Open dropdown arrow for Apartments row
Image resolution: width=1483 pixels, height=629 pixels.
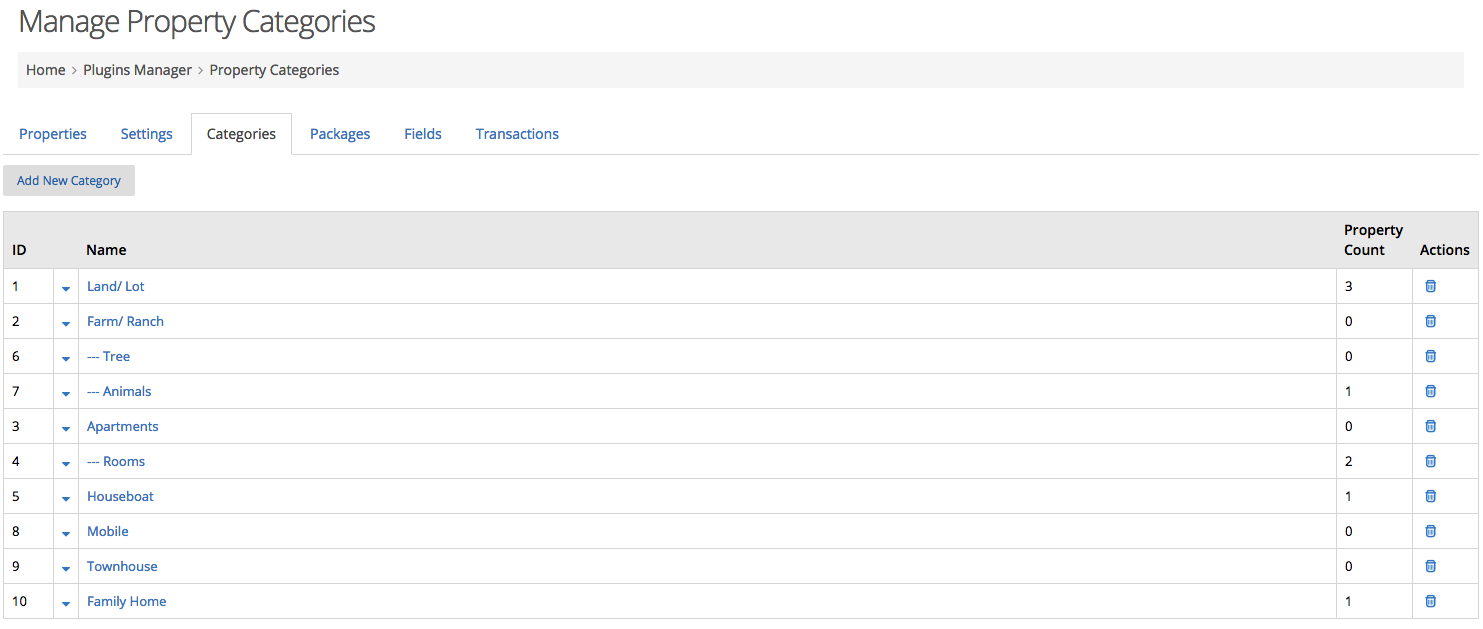(66, 428)
